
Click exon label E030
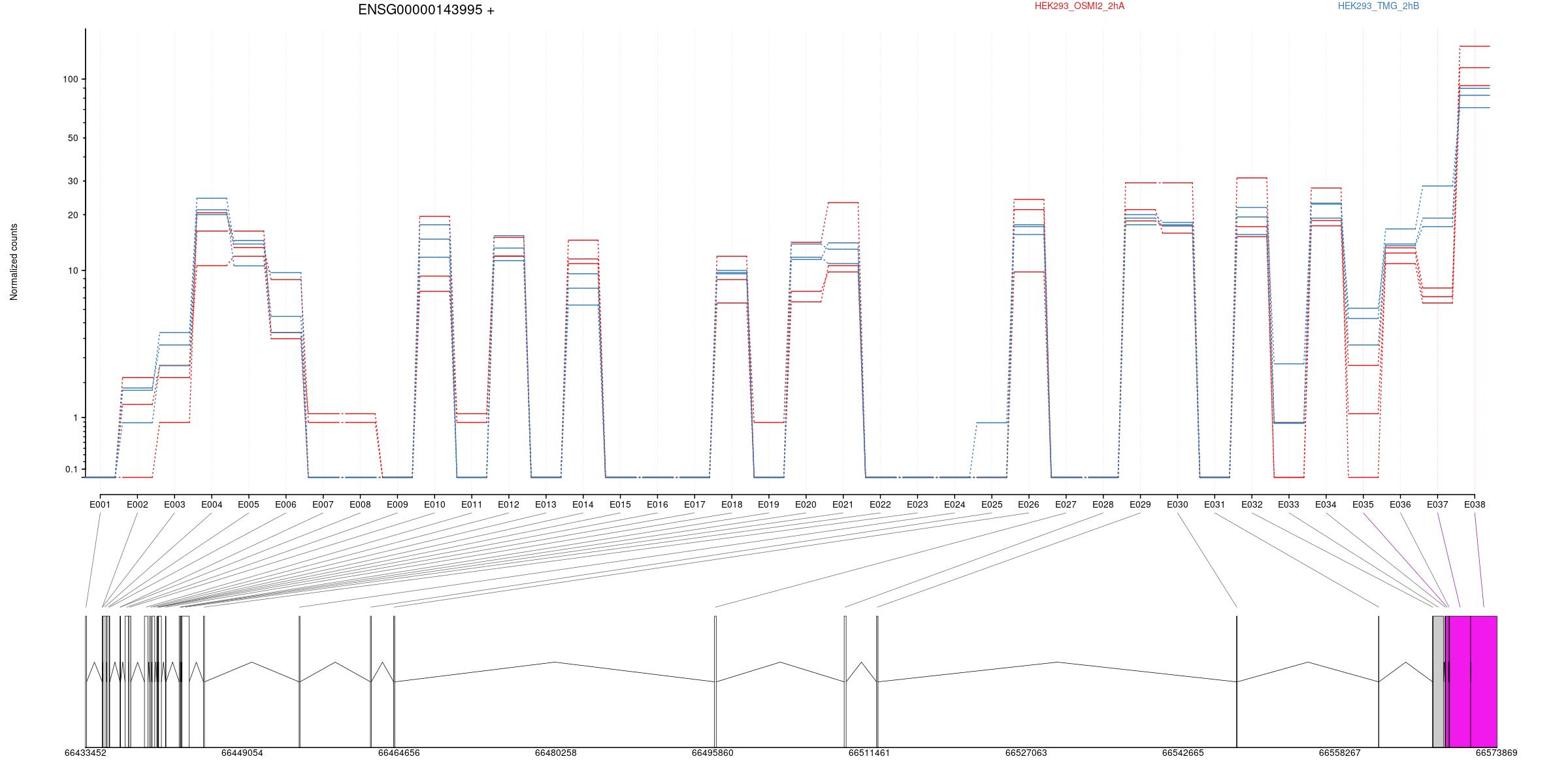tap(1177, 504)
